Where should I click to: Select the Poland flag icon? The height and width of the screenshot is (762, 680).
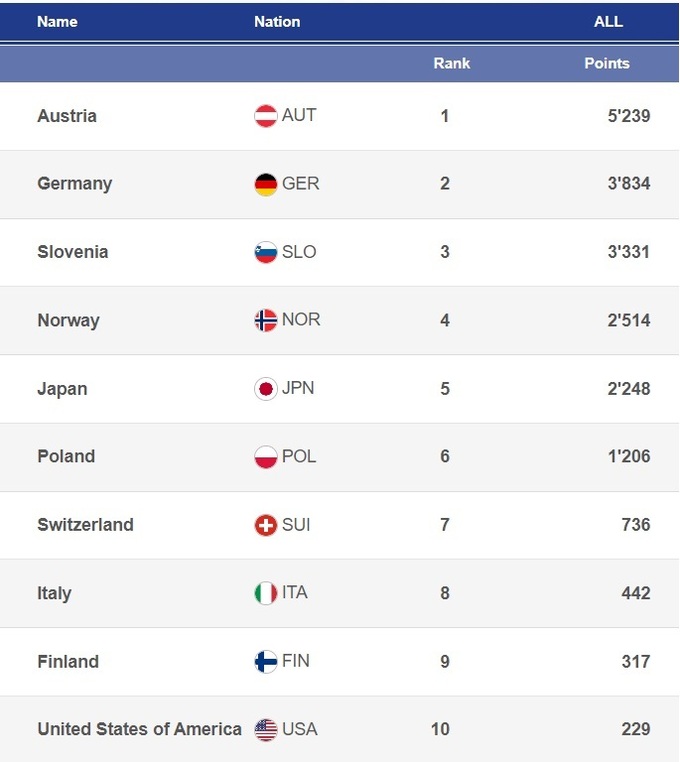tap(265, 457)
